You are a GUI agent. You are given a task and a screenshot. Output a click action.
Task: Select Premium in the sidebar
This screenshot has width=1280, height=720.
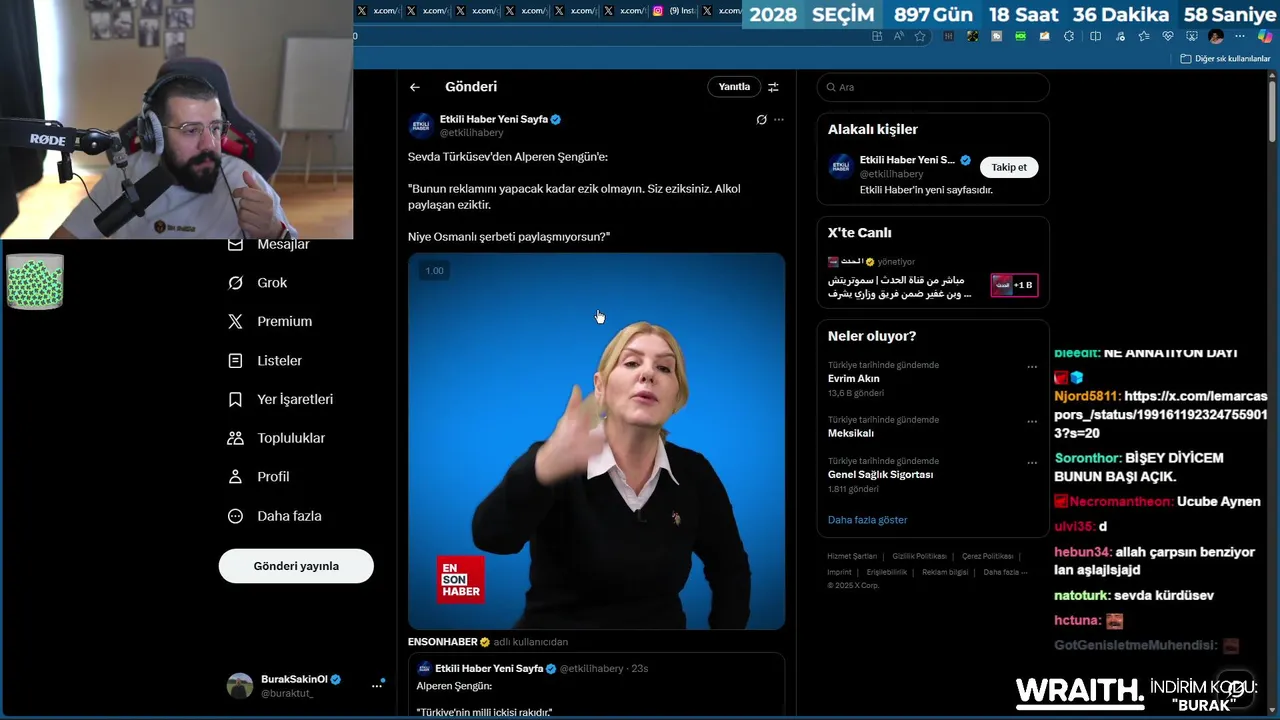coord(270,321)
